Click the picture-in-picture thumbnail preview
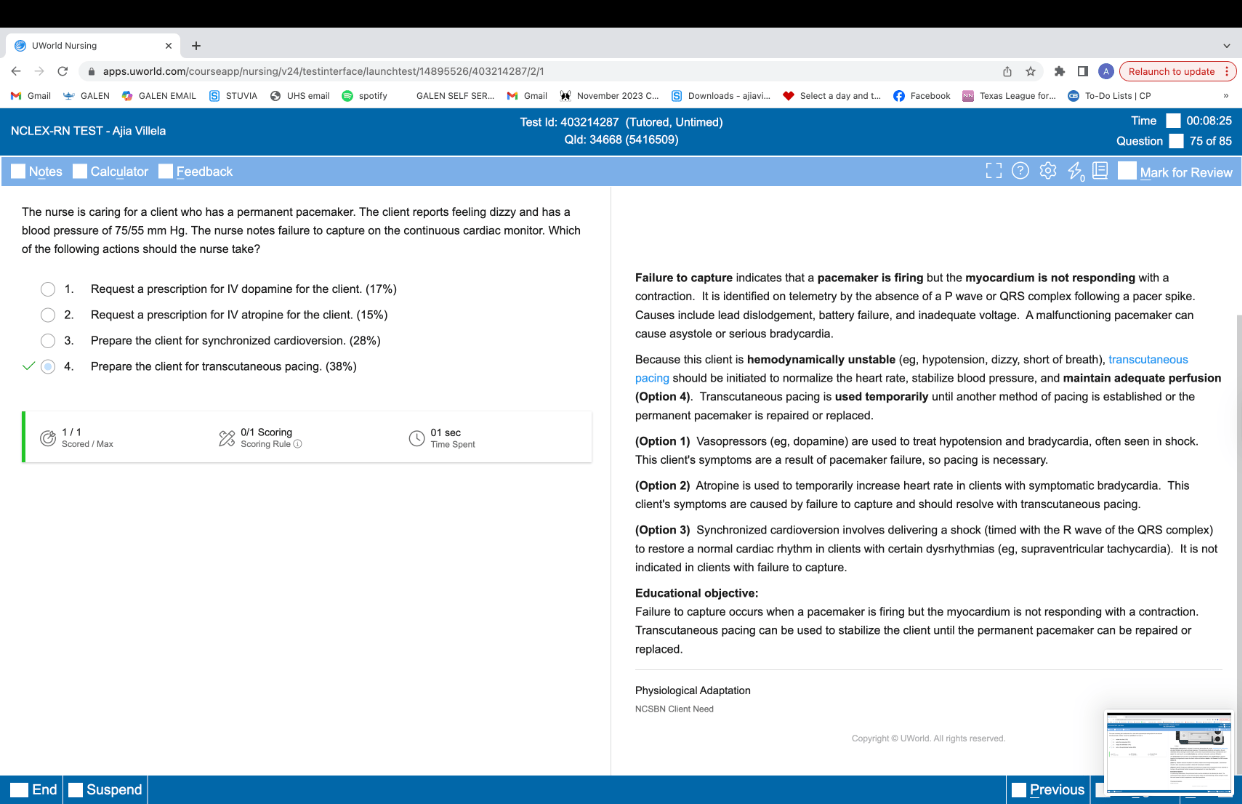The height and width of the screenshot is (804, 1242). pos(1168,752)
